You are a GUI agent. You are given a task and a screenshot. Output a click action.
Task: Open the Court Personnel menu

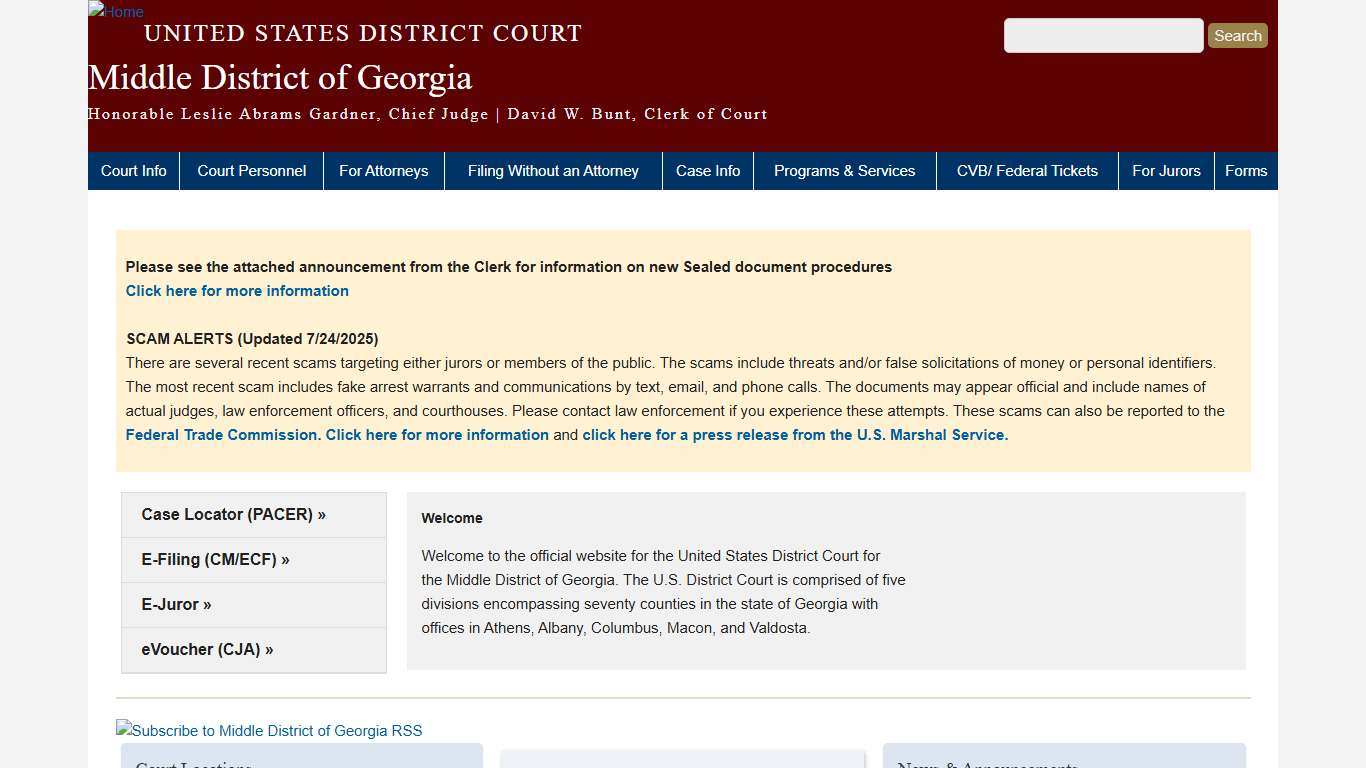(x=251, y=170)
